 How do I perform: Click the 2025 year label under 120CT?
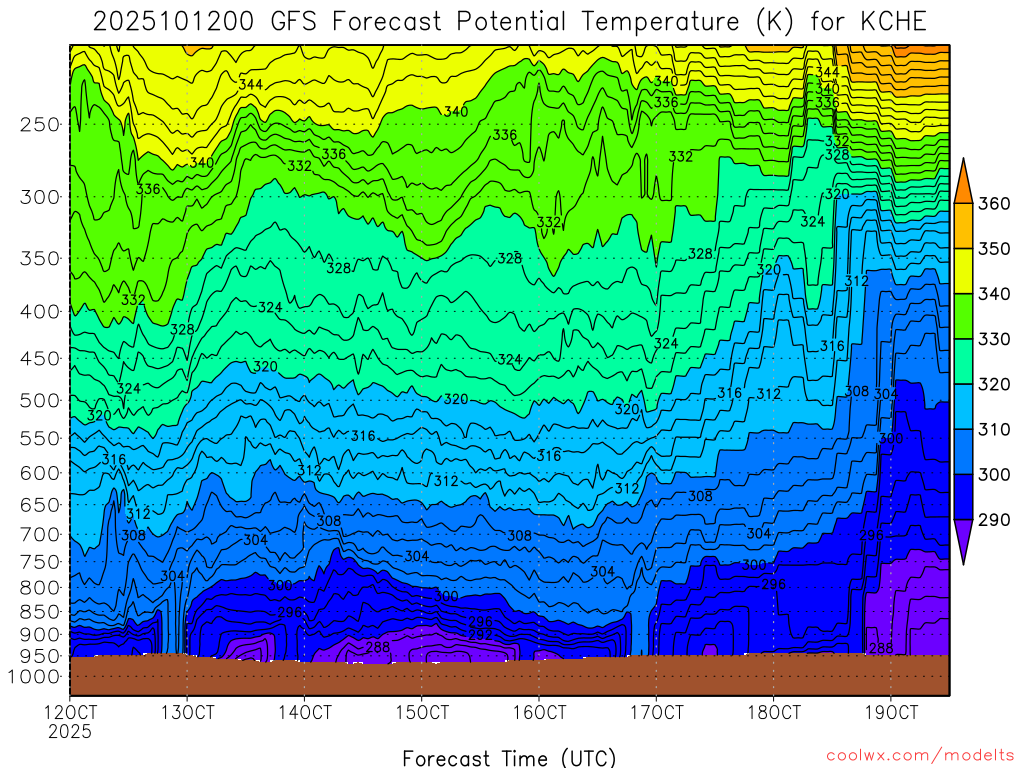tap(70, 731)
